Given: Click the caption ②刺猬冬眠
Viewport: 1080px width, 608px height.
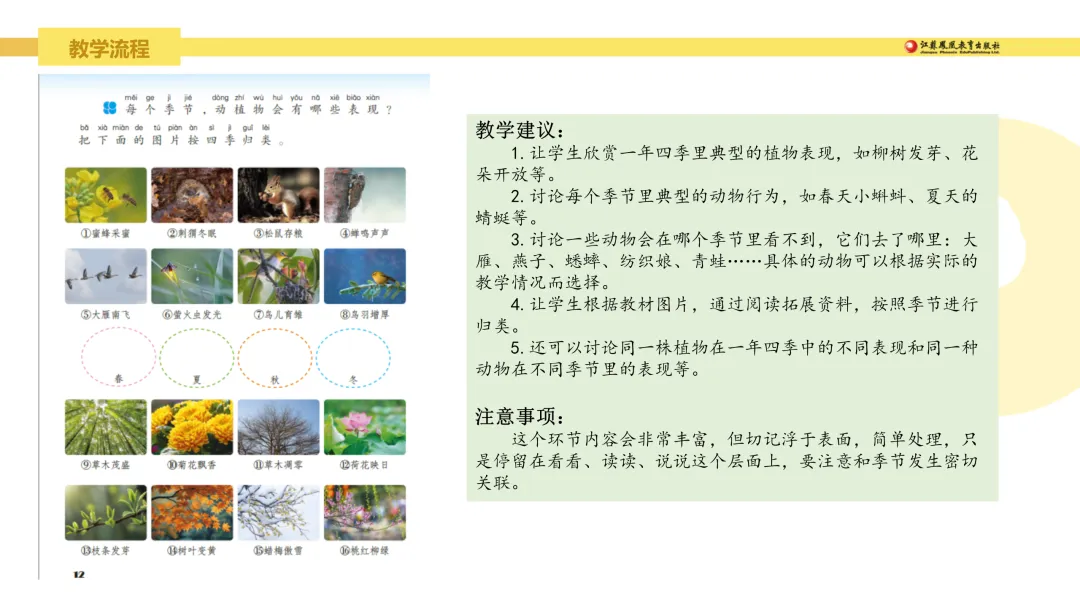Looking at the screenshot, I should [191, 233].
